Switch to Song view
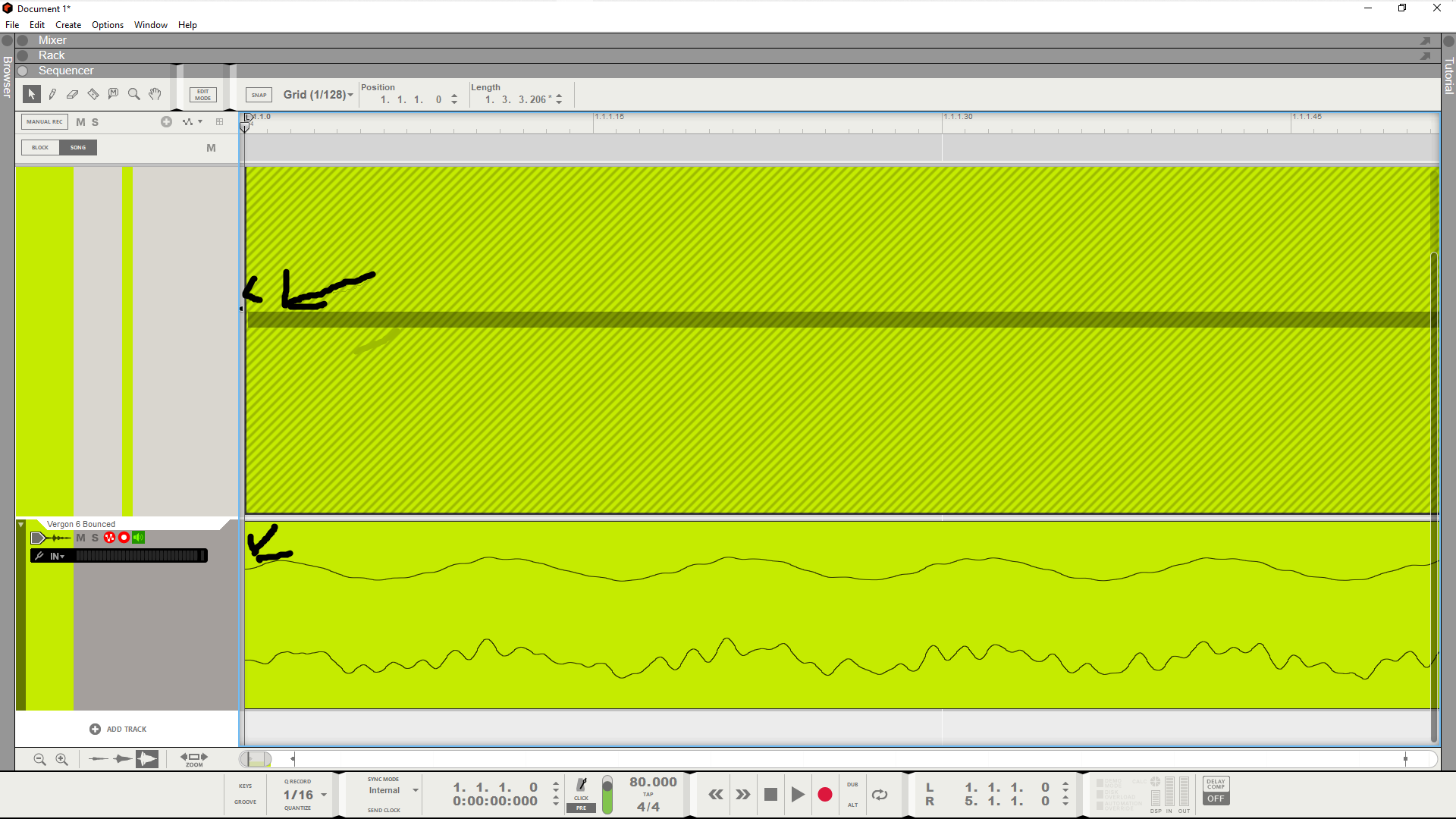 (78, 148)
